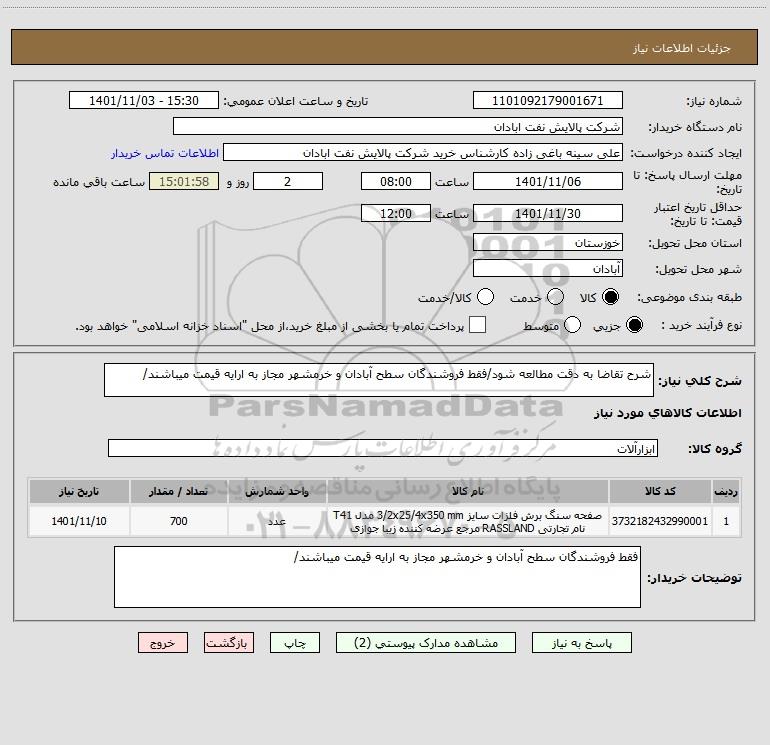Click the آبادان delivery city field
Image resolution: width=770 pixels, height=745 pixels.
click(x=547, y=270)
